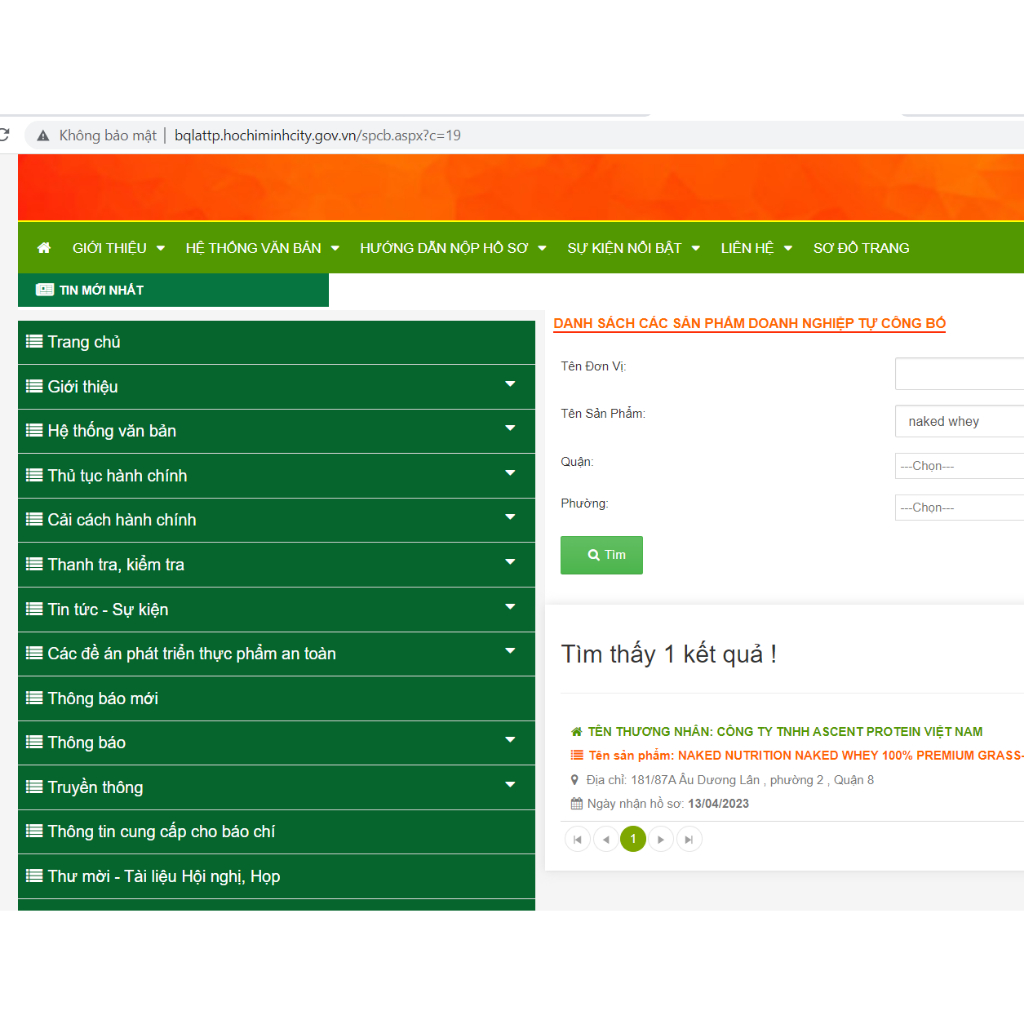
Task: Click the green 'Tìm' search button
Action: 601,555
